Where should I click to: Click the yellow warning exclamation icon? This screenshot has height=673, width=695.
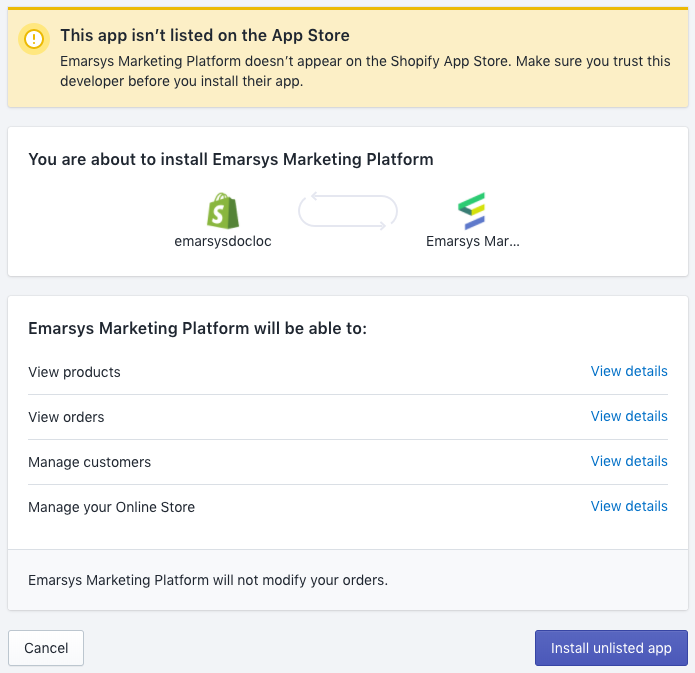[x=34, y=39]
